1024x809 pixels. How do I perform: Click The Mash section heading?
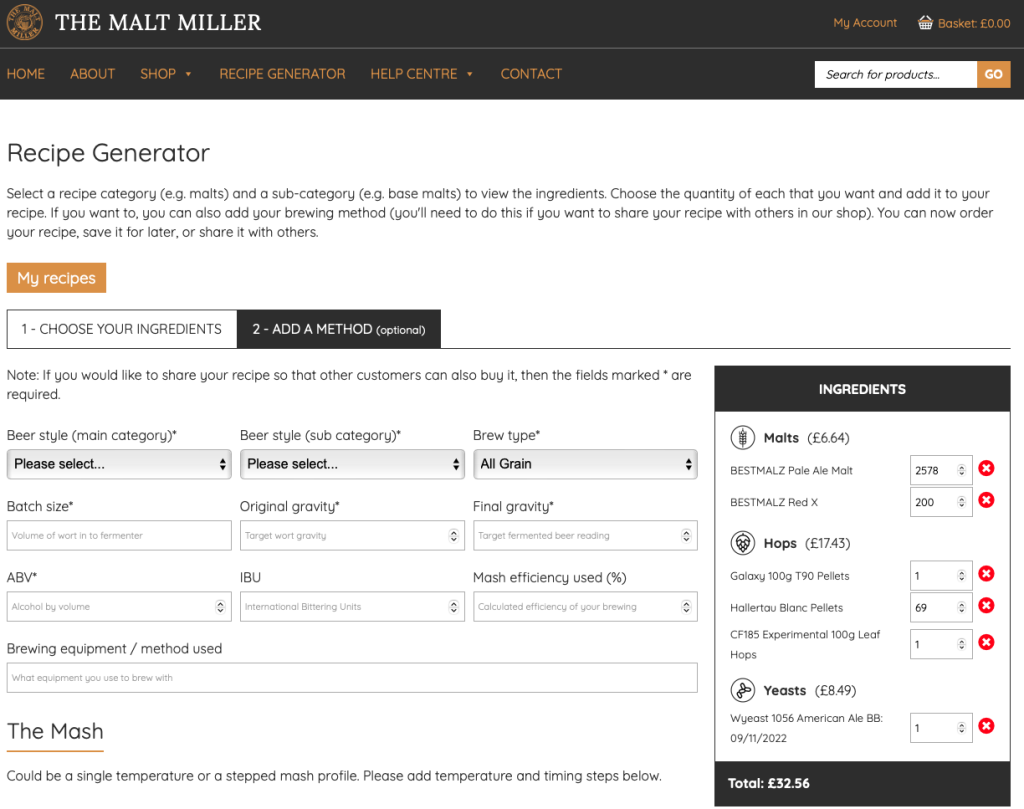55,731
